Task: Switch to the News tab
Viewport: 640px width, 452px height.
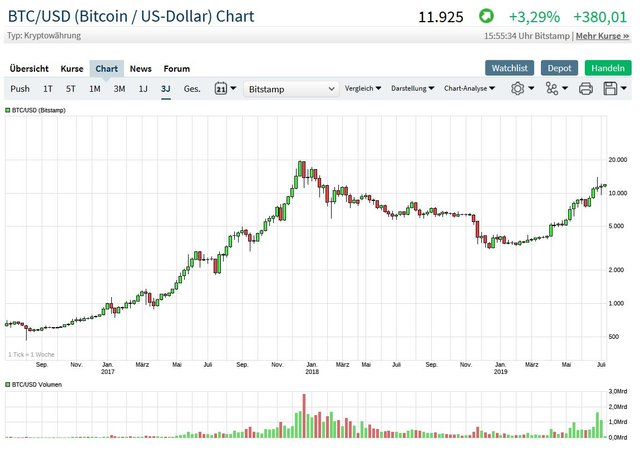Action: [141, 69]
